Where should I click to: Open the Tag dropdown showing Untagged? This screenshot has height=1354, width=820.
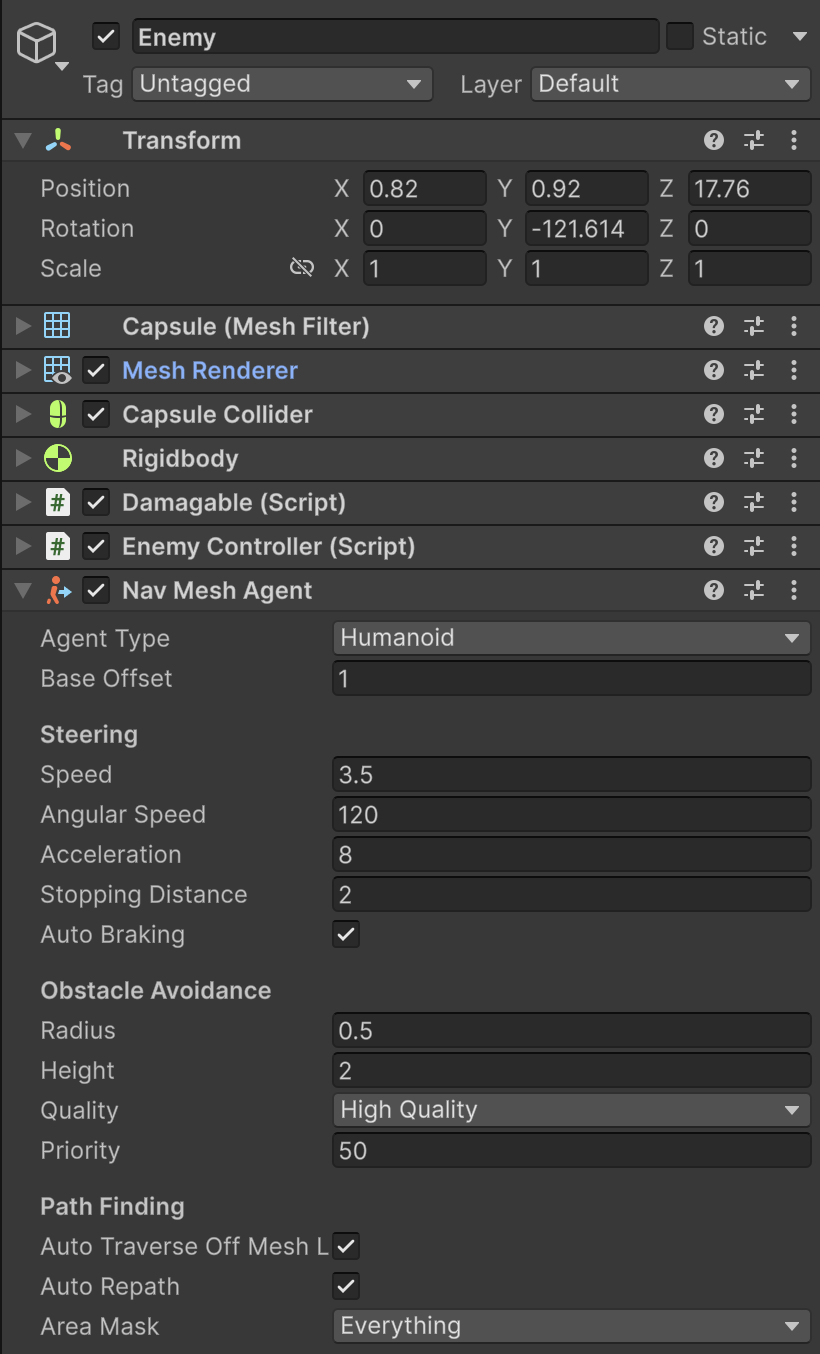[282, 84]
